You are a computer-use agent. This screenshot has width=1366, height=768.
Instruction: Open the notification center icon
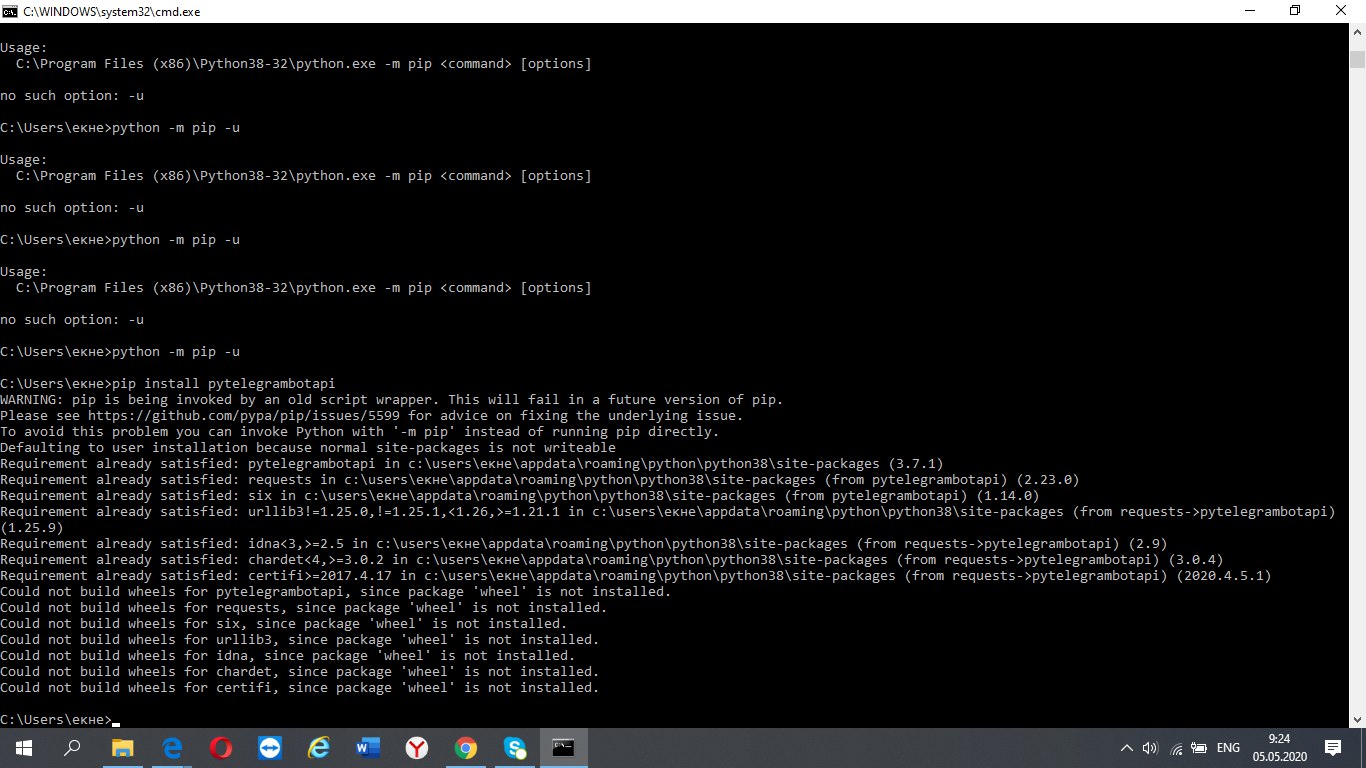tap(1333, 748)
